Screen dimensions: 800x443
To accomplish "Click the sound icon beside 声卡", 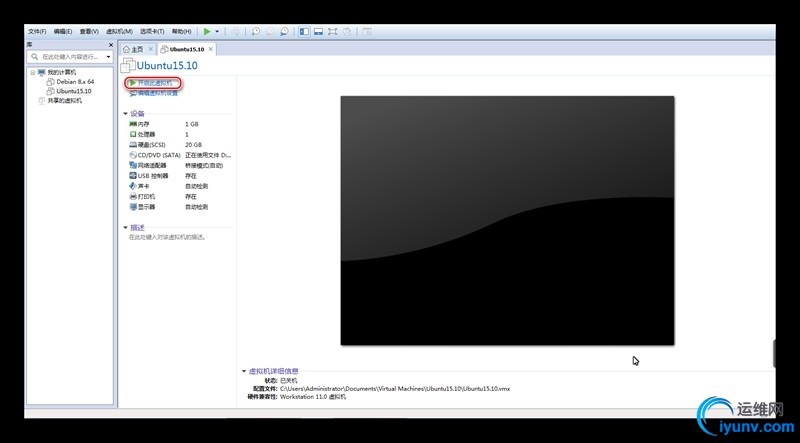I will 133,186.
